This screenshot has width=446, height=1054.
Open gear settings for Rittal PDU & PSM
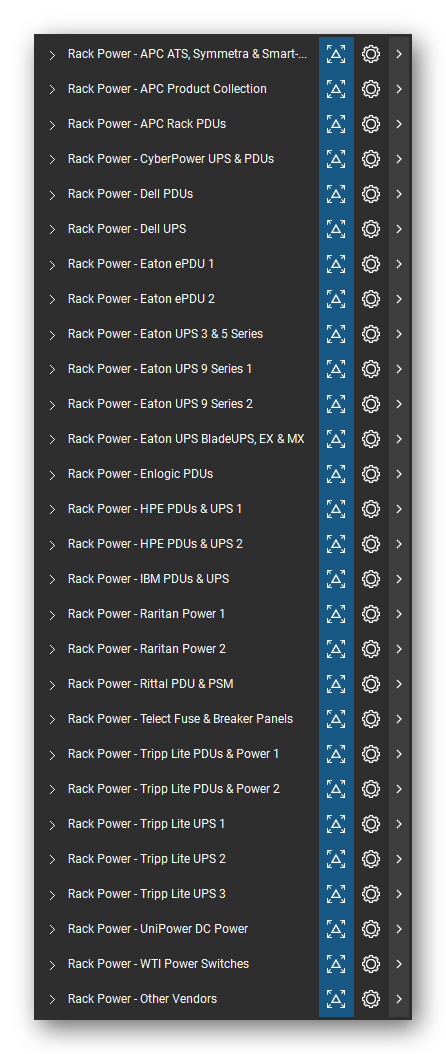tap(371, 684)
